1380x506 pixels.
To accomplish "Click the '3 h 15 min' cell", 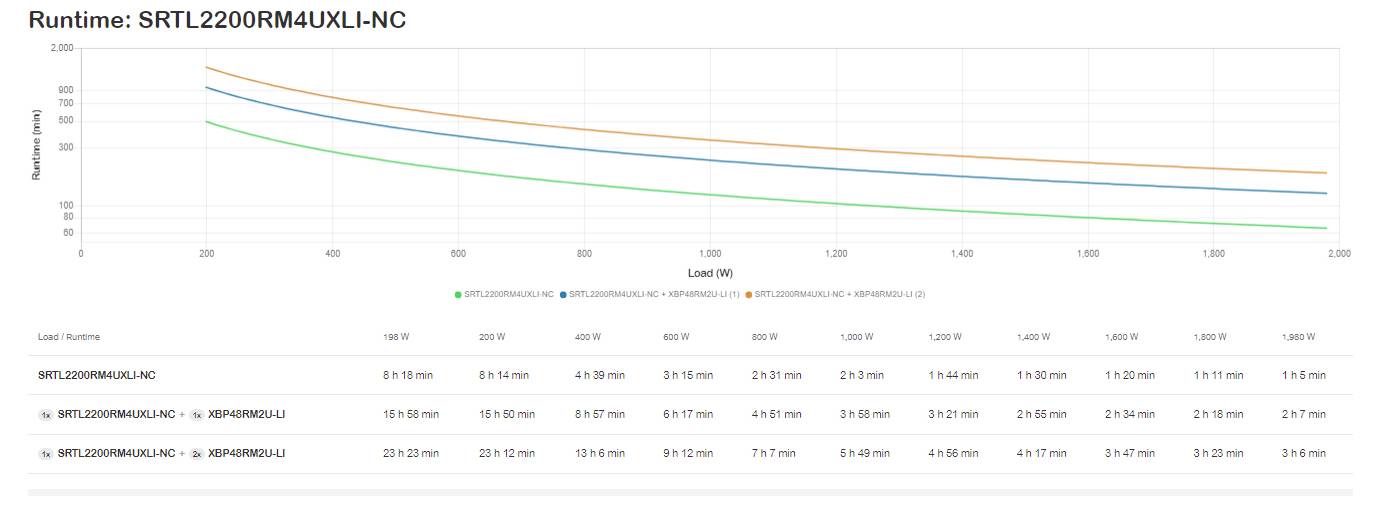I will pos(688,375).
